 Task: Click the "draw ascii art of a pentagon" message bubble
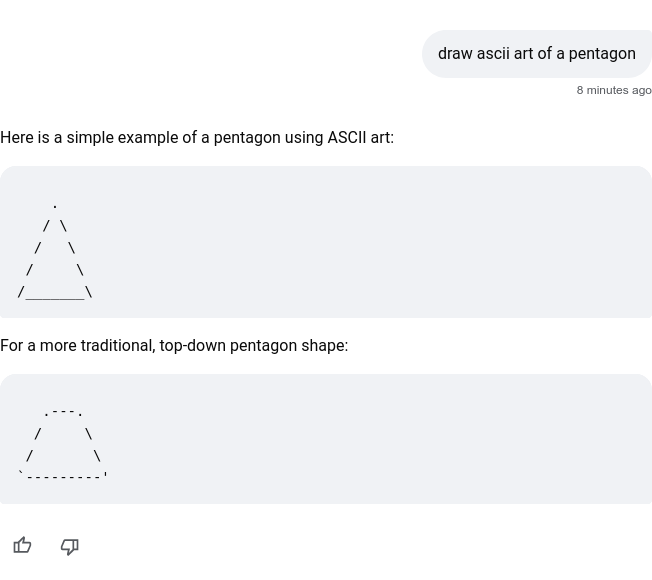pyautogui.click(x=536, y=54)
